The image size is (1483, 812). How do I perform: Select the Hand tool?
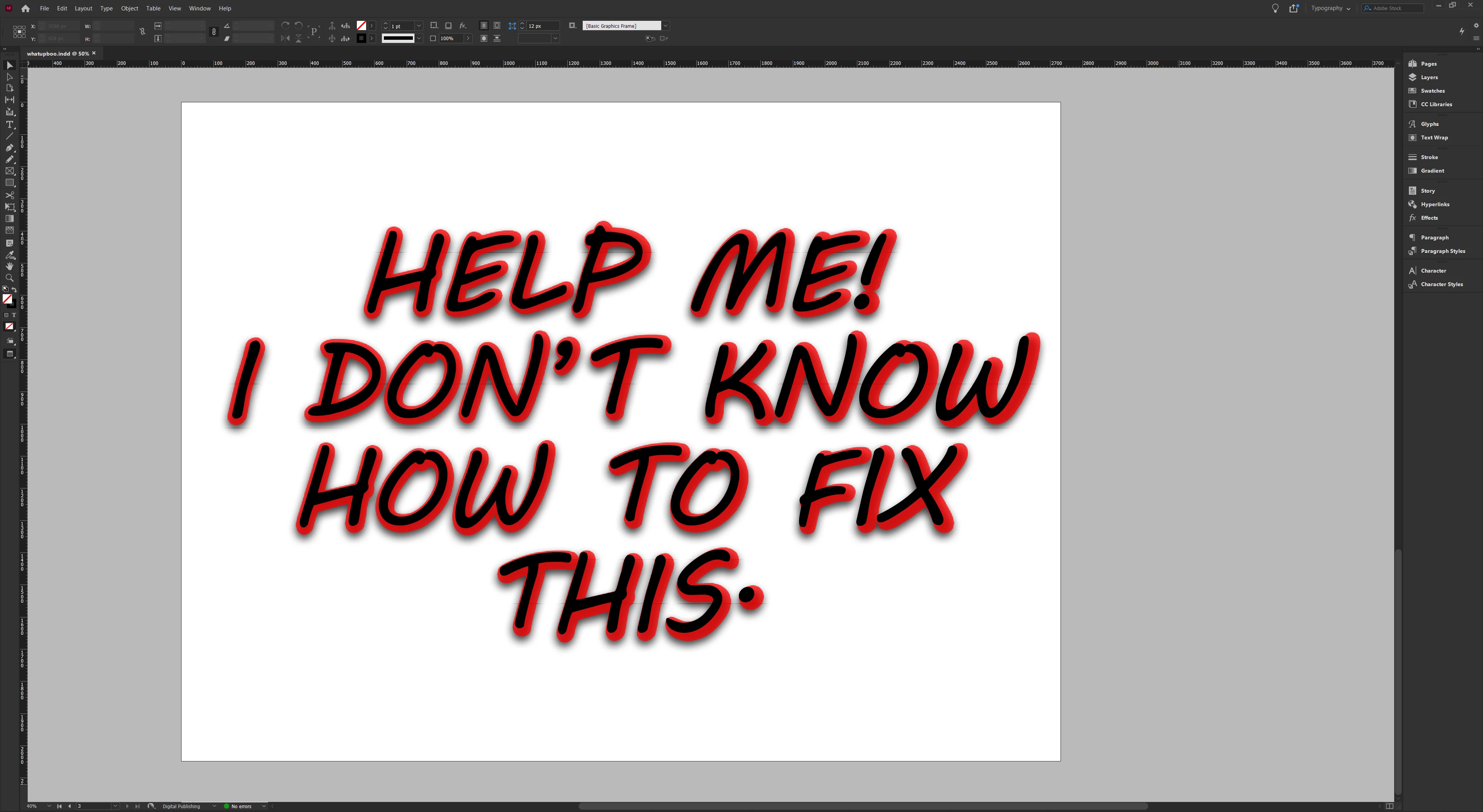click(10, 266)
